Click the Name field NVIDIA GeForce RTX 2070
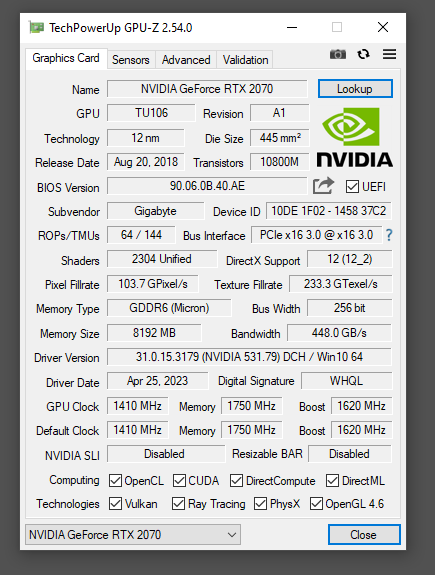This screenshot has width=435, height=575. click(207, 89)
